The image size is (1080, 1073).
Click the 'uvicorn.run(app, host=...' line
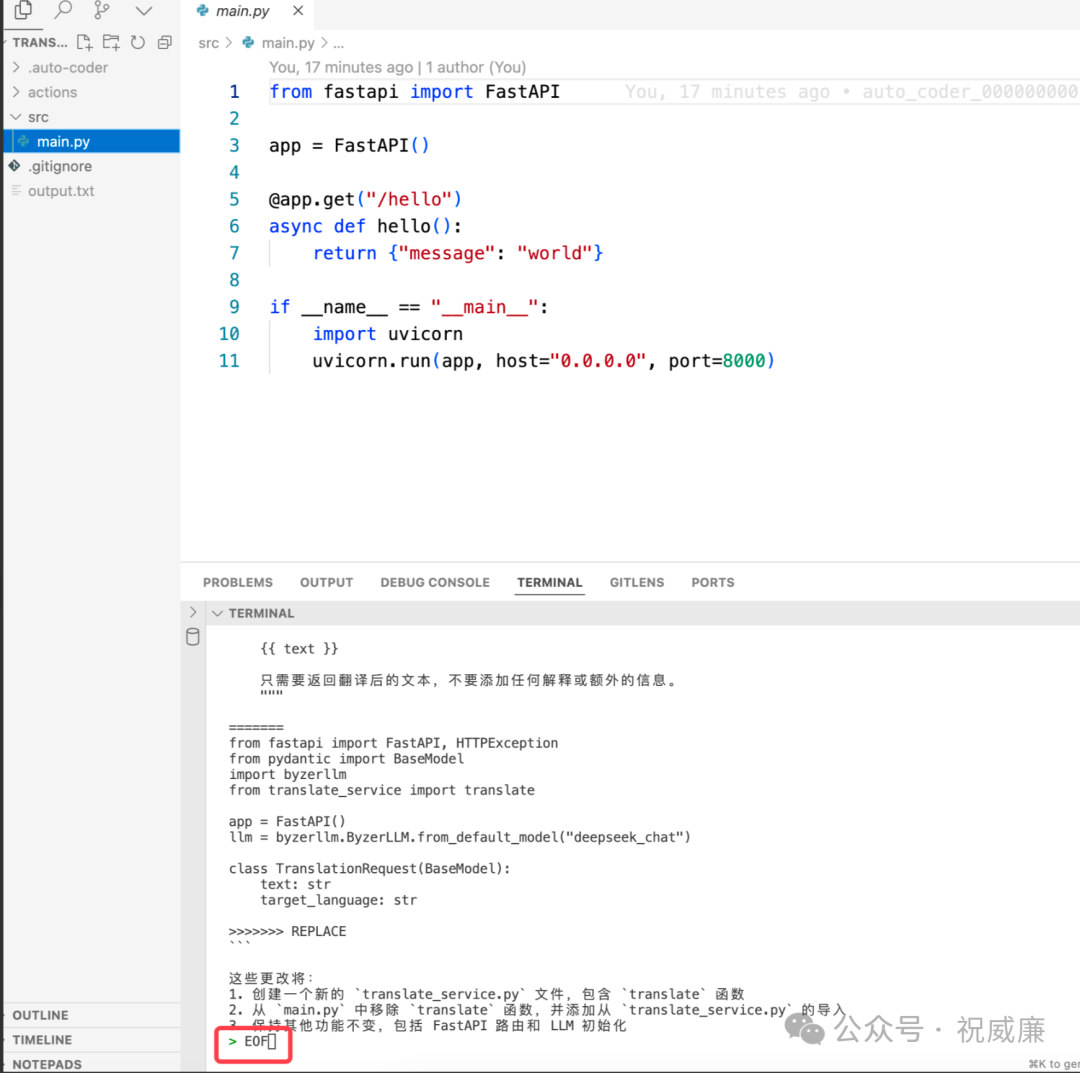pos(543,361)
